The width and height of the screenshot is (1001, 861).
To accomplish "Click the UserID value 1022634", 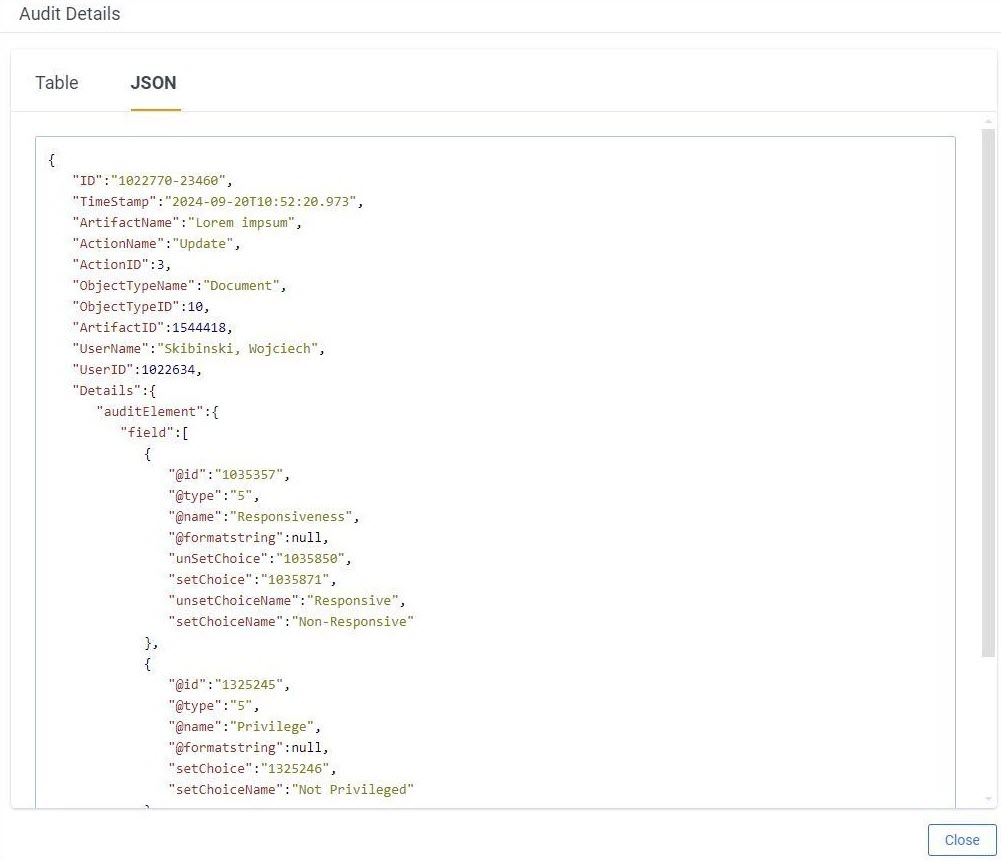I will (169, 370).
